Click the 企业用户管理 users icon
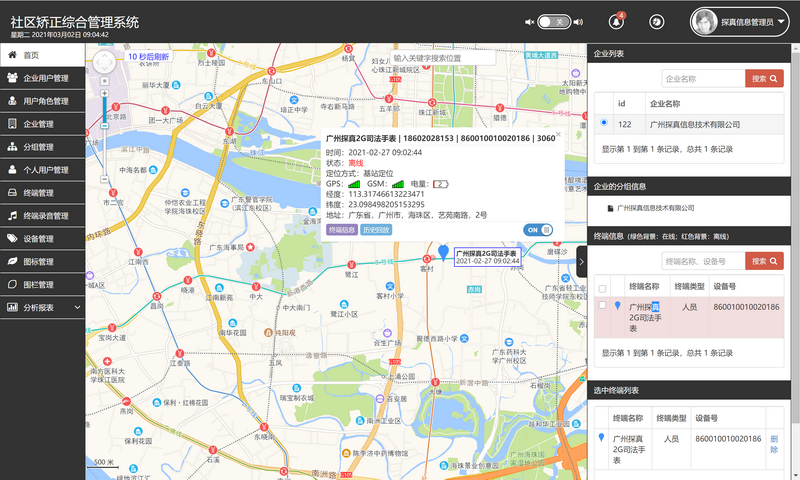 click(12, 78)
